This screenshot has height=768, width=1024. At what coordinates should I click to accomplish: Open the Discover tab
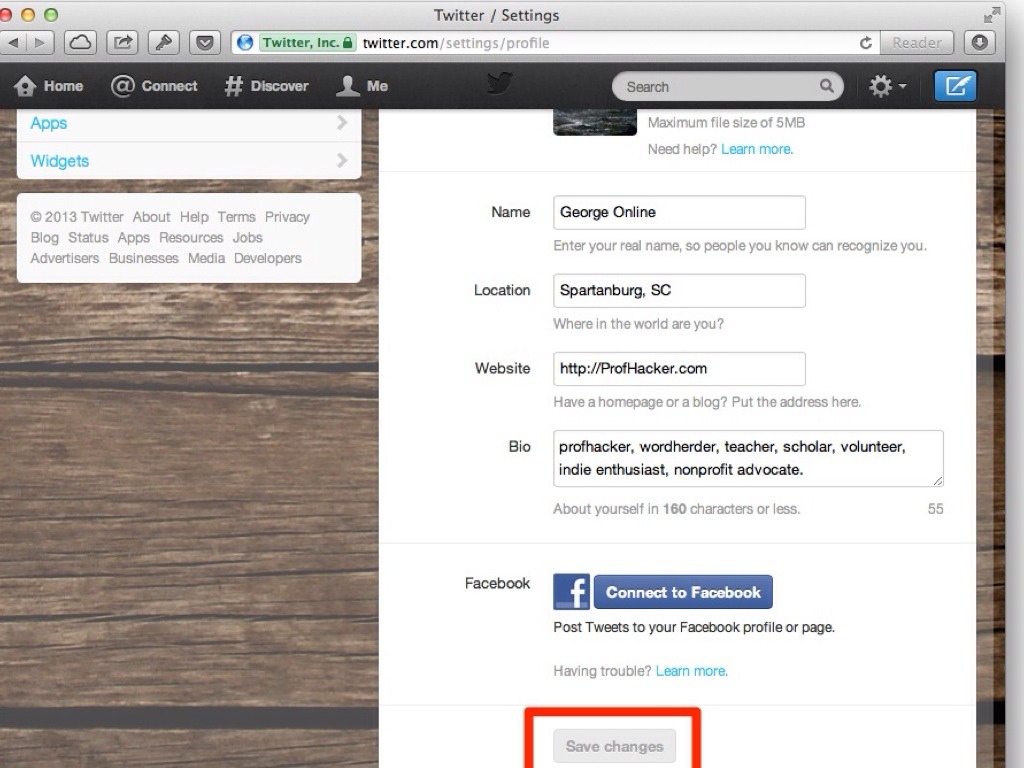click(266, 86)
